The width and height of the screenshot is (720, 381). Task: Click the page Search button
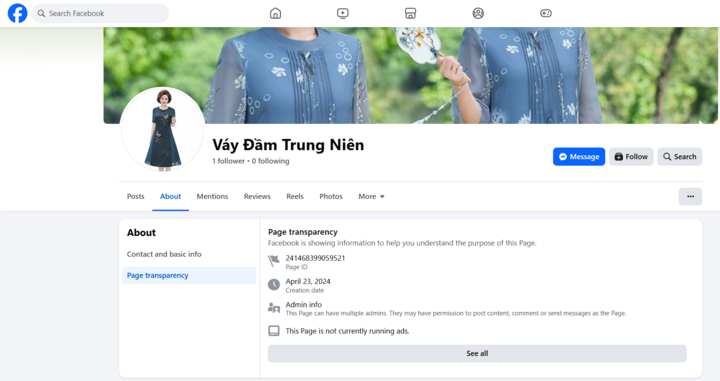pyautogui.click(x=680, y=157)
